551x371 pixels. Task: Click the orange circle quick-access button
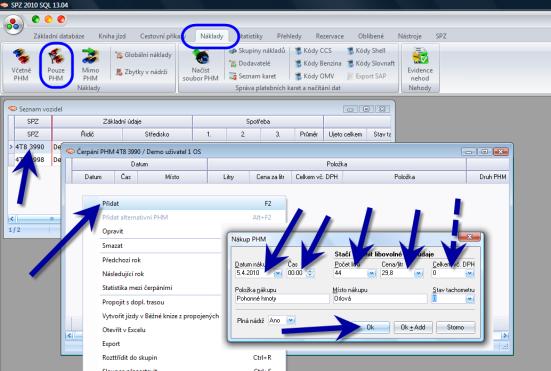48,19
